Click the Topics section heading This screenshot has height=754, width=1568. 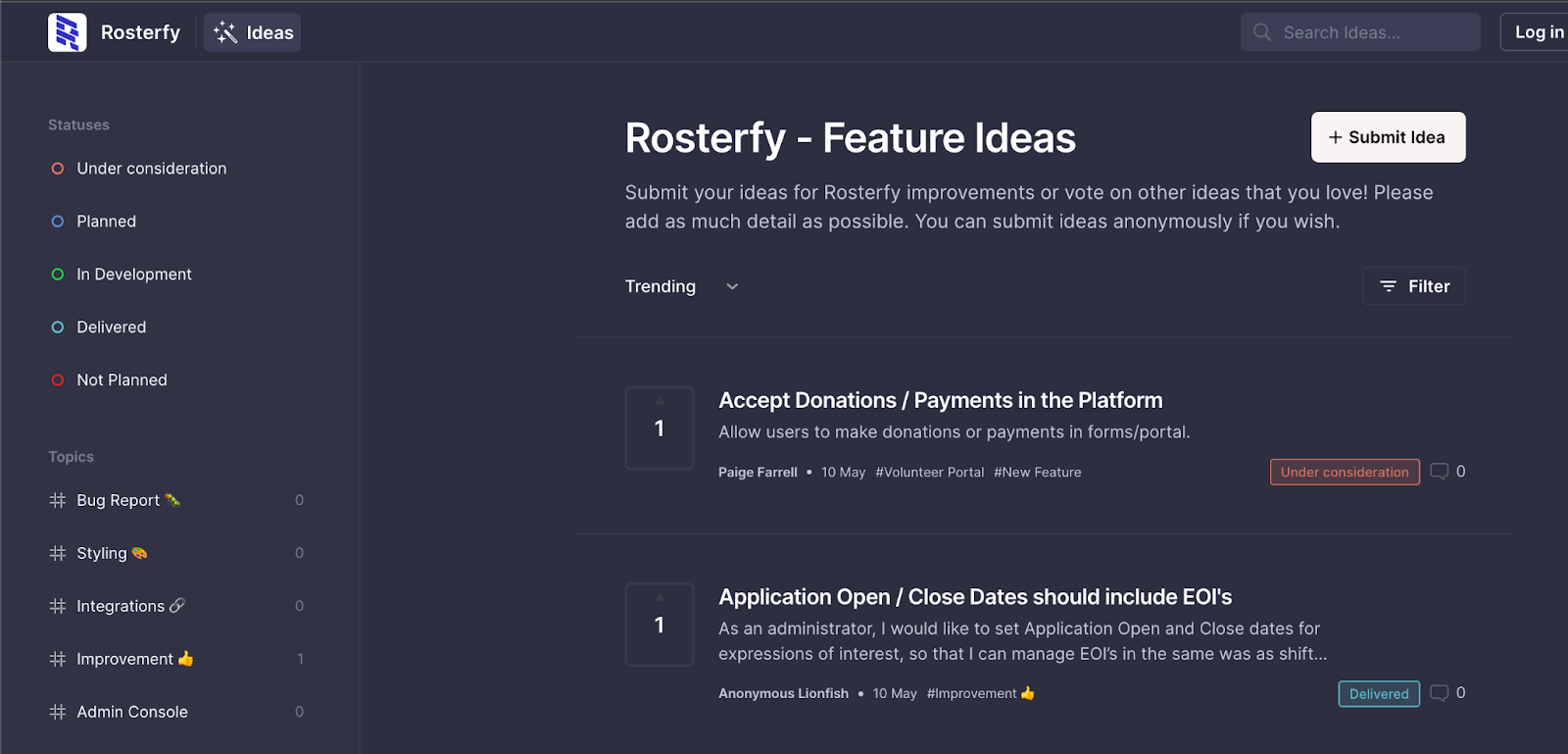[71, 457]
